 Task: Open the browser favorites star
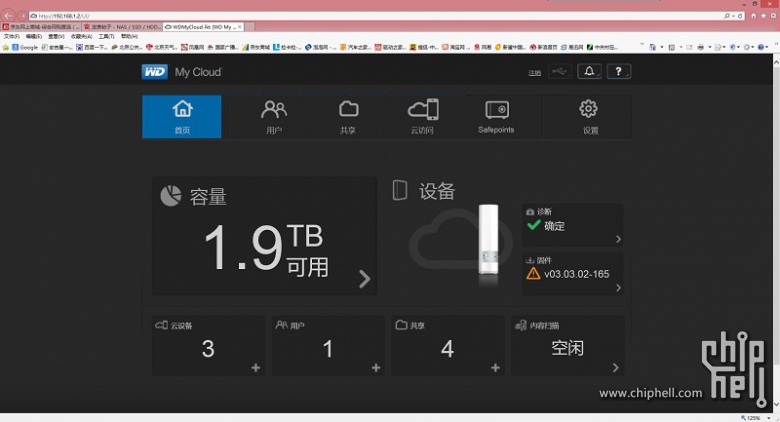coord(764,16)
